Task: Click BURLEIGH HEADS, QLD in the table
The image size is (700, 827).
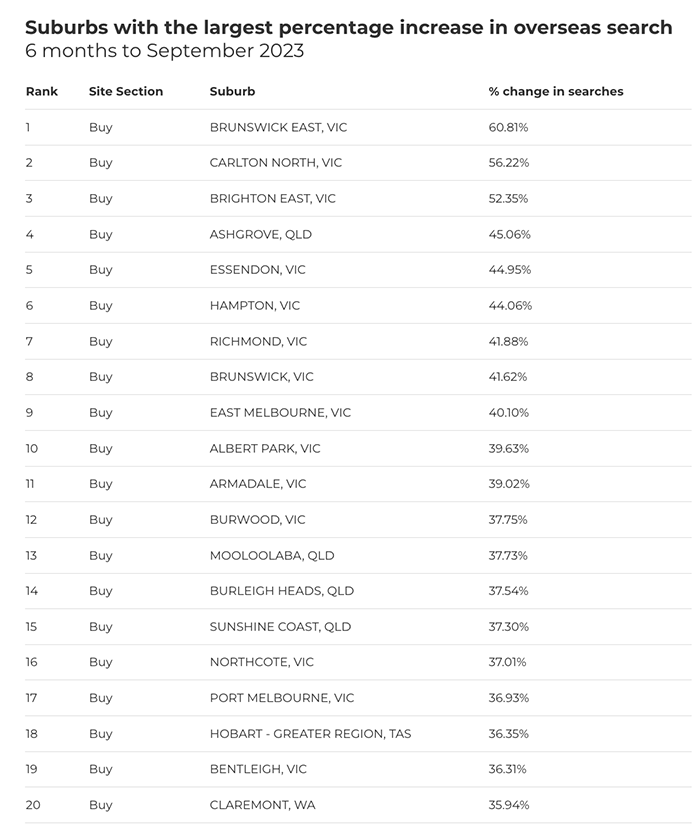Action: [x=282, y=591]
